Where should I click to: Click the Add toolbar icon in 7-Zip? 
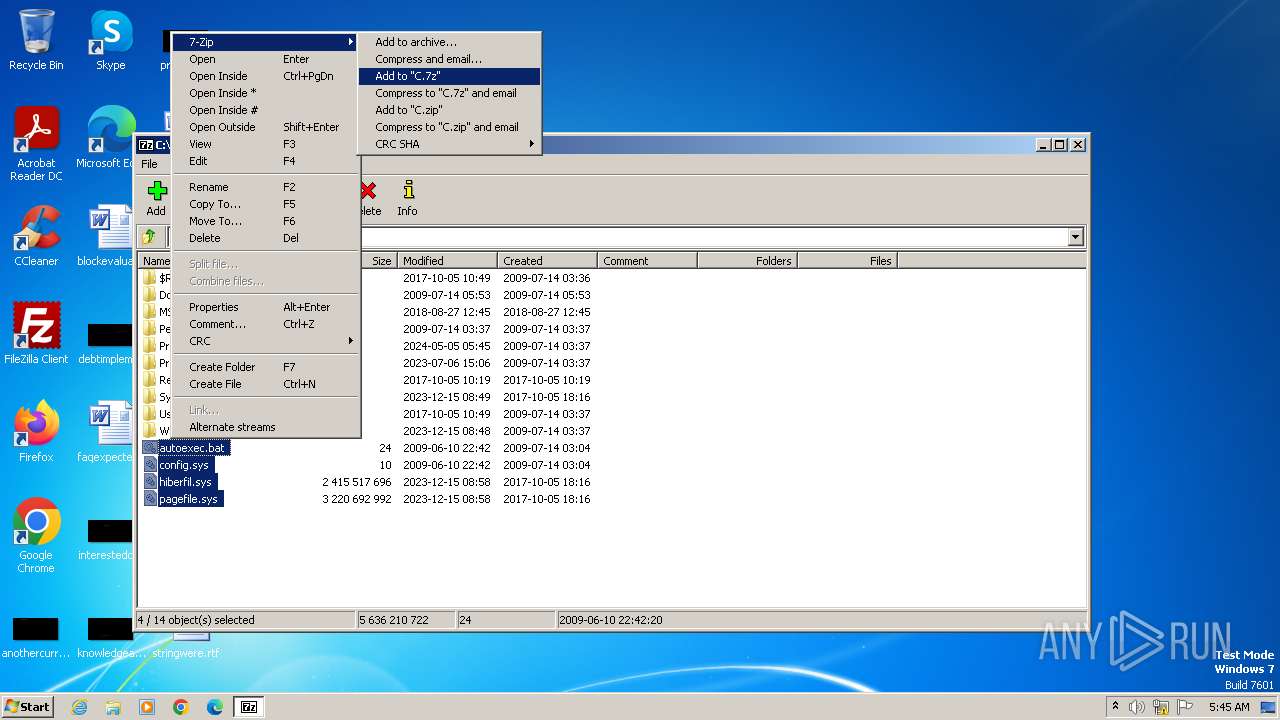(x=156, y=198)
